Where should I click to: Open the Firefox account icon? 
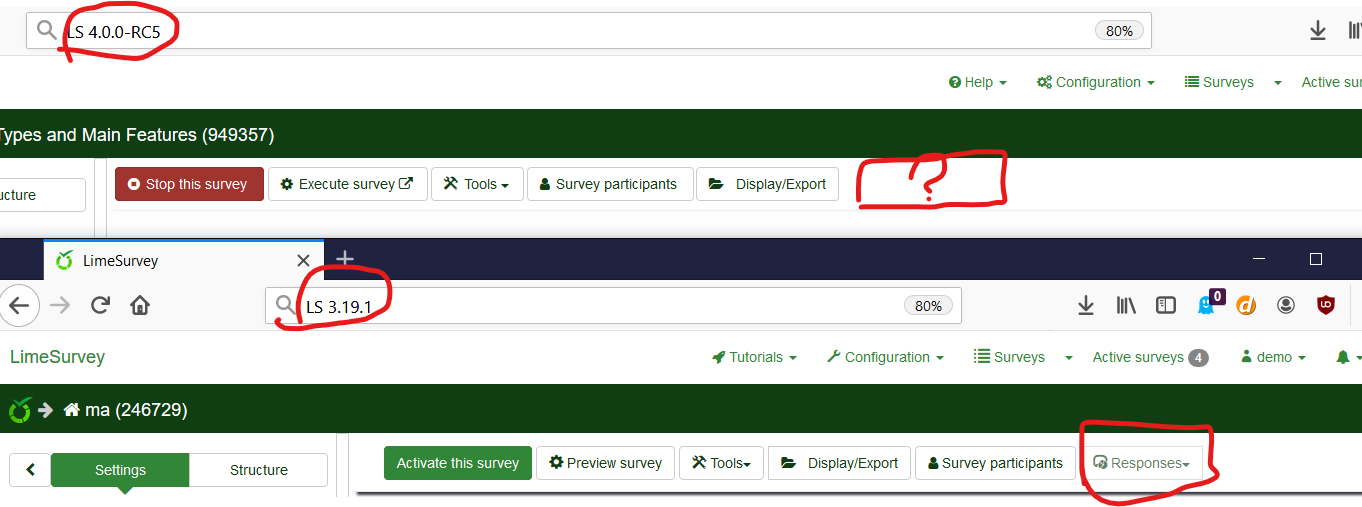(x=1286, y=306)
